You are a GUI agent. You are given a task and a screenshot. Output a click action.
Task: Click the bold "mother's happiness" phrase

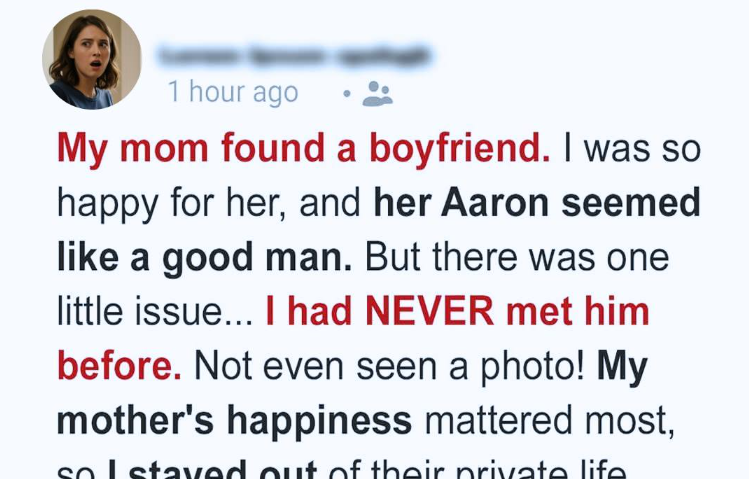click(234, 420)
